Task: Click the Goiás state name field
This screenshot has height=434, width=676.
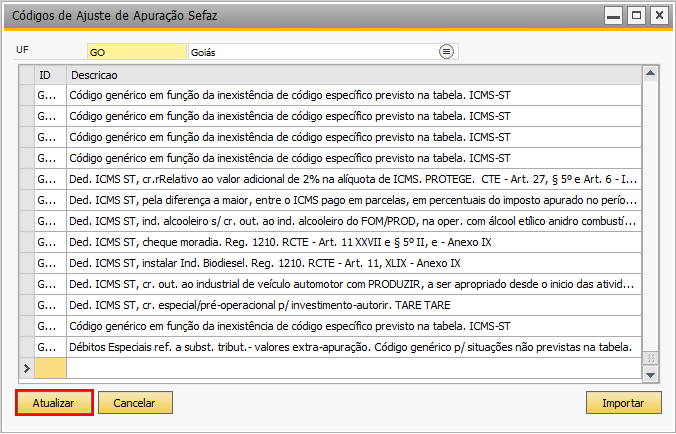Action: tap(314, 52)
